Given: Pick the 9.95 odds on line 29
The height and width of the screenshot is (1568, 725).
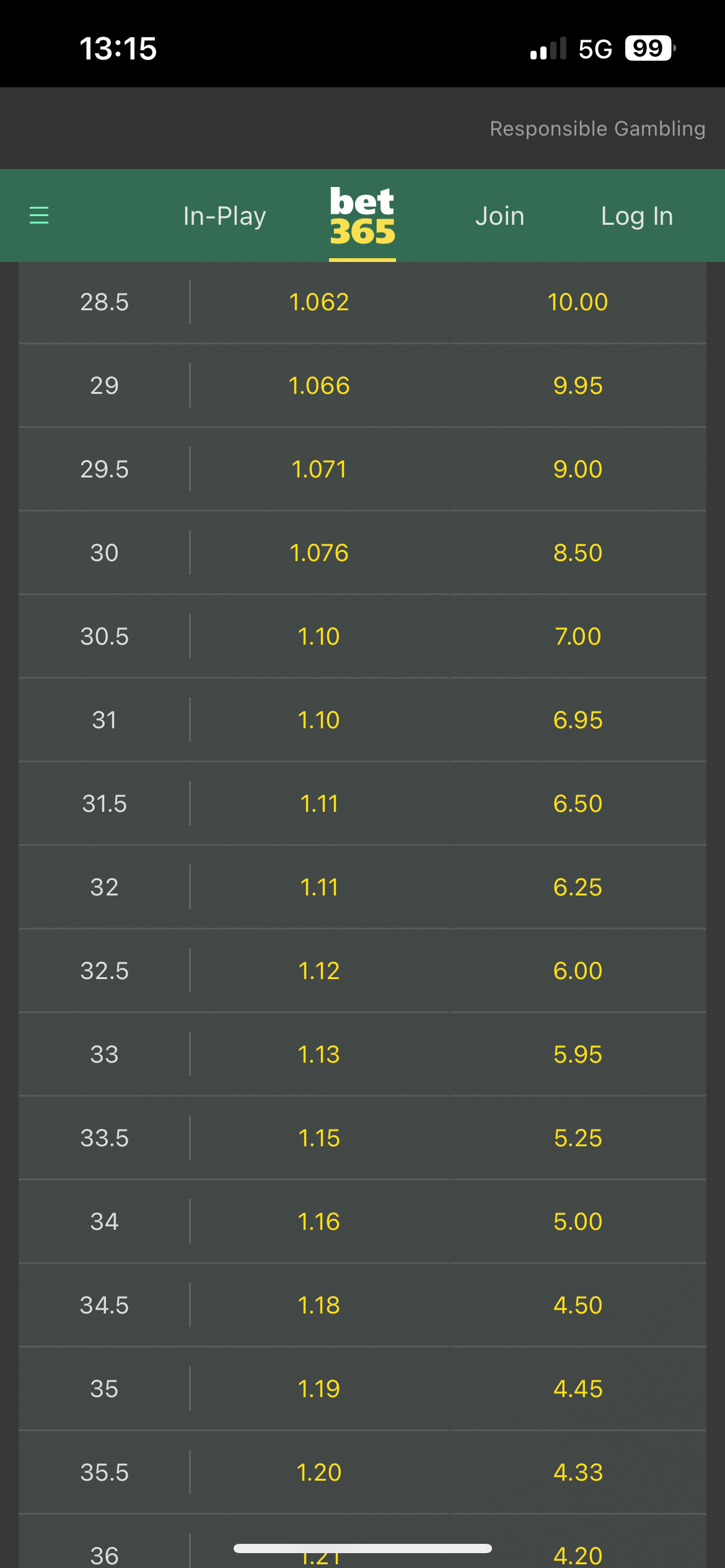Looking at the screenshot, I should pos(578,386).
